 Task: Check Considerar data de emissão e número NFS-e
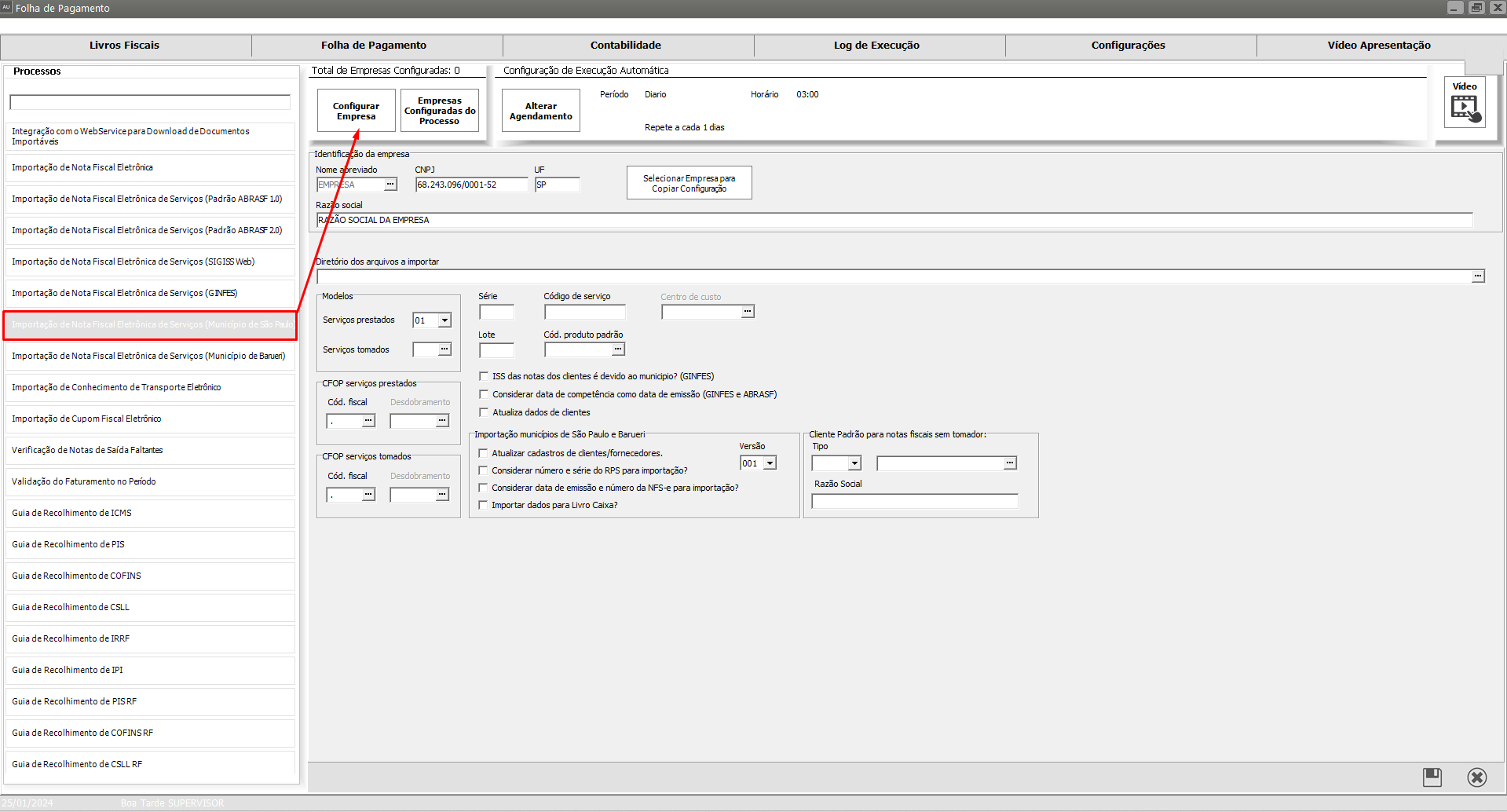(483, 488)
